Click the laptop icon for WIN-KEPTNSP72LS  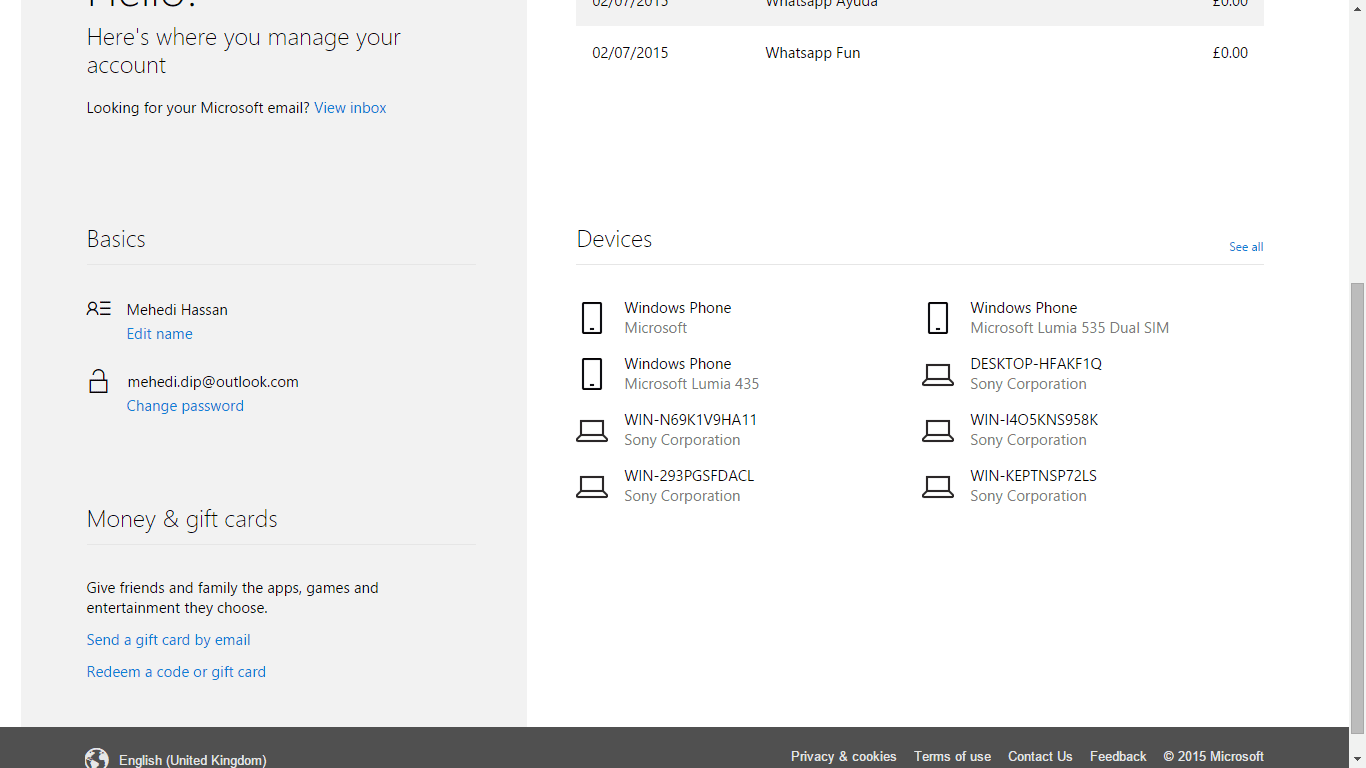click(938, 487)
